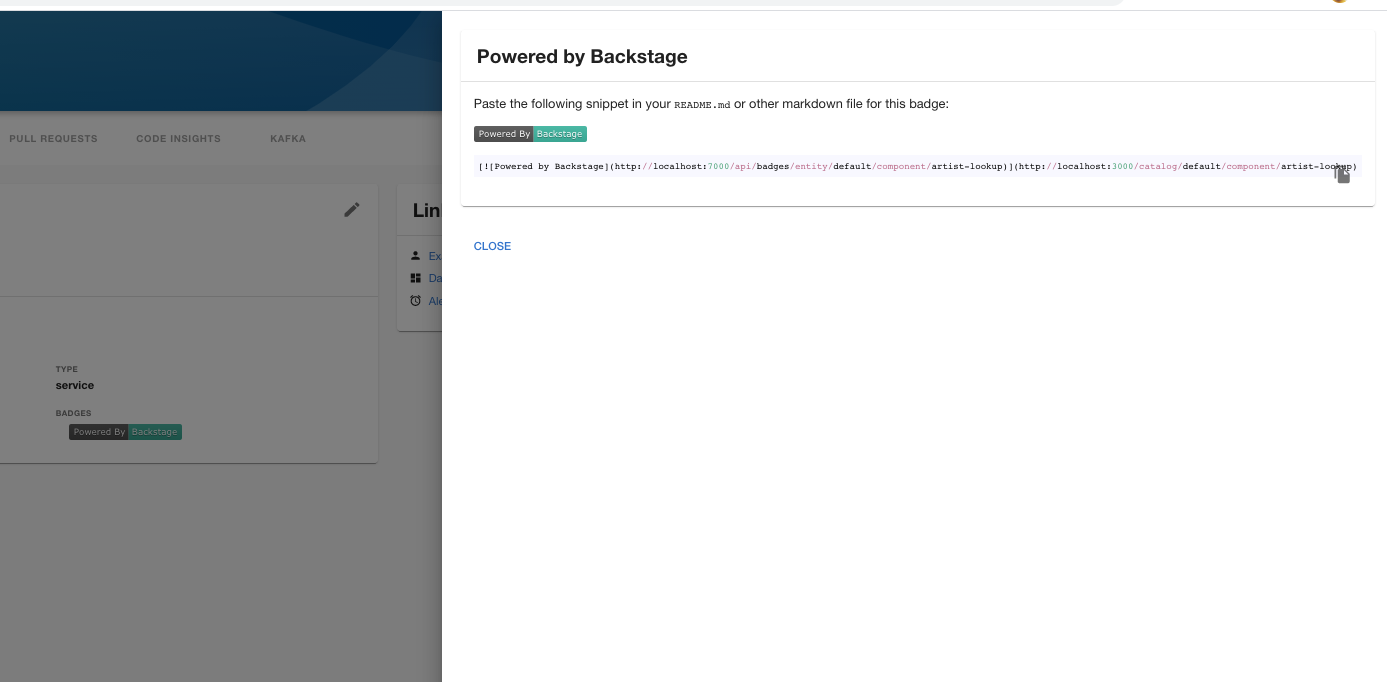Click the person icon in the Links card
1387x682 pixels.
tap(415, 255)
